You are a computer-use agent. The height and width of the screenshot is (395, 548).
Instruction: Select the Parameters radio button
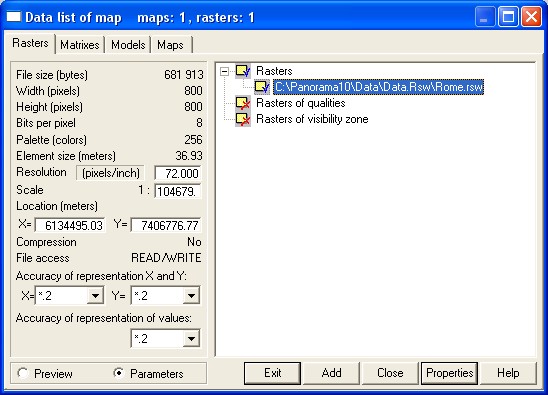119,373
